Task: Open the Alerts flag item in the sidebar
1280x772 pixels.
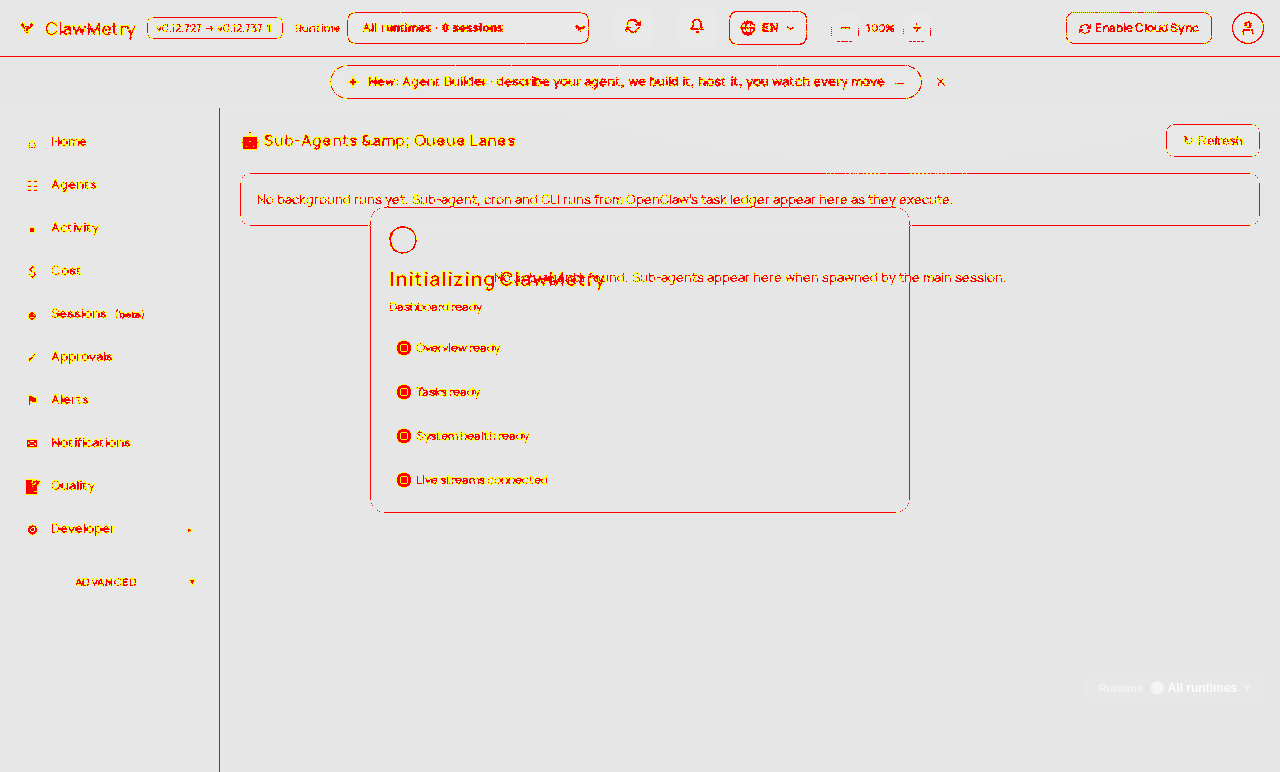Action: (110, 400)
